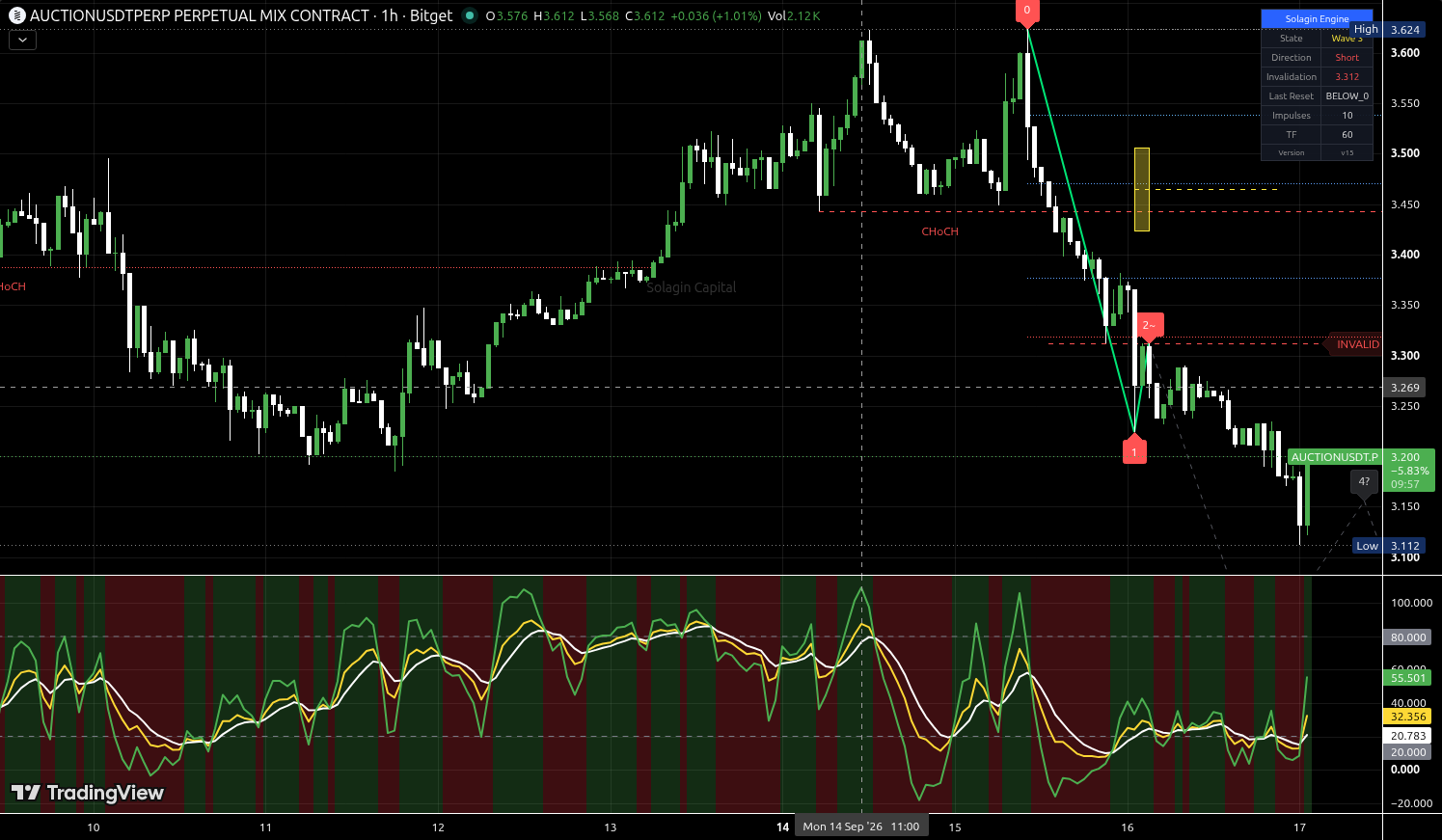1442x840 pixels.
Task: Click the close value C3.612
Action: click(x=644, y=15)
